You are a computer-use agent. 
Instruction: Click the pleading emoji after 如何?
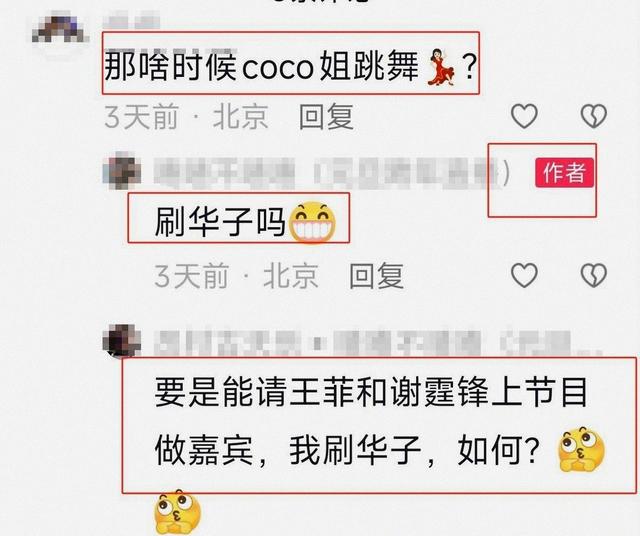581,449
